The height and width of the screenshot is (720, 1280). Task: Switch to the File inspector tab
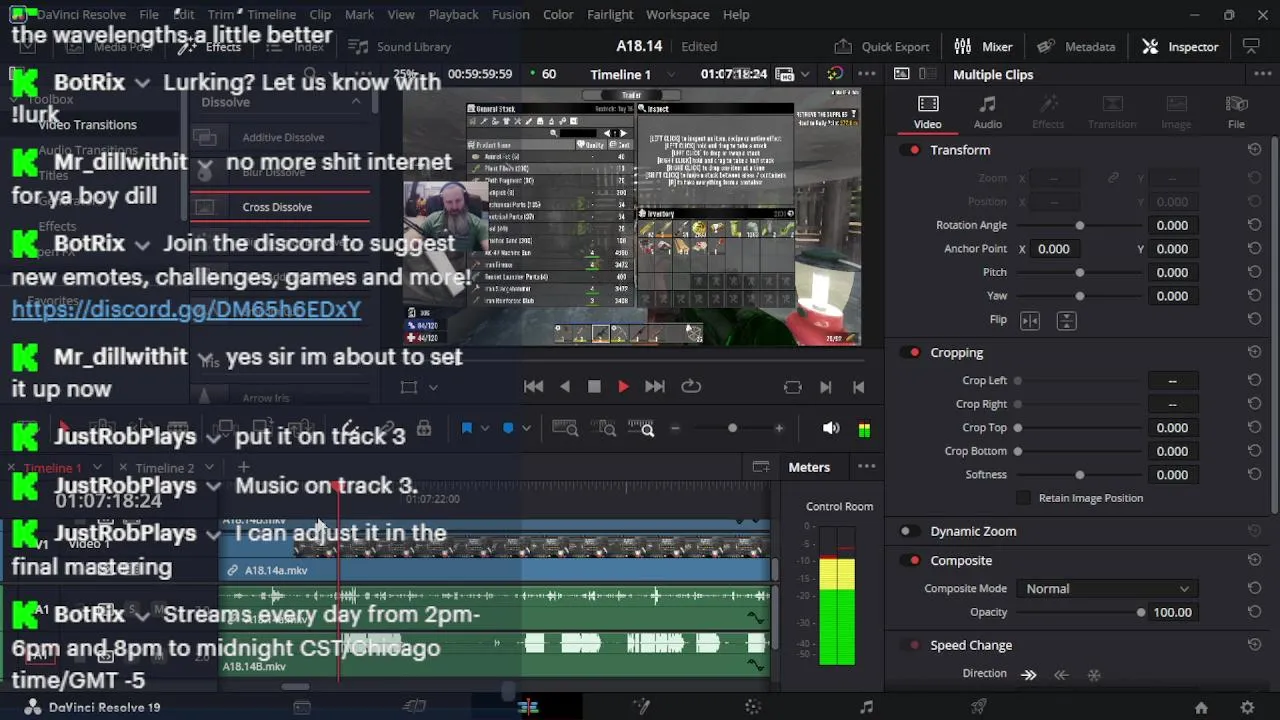[x=1236, y=112]
